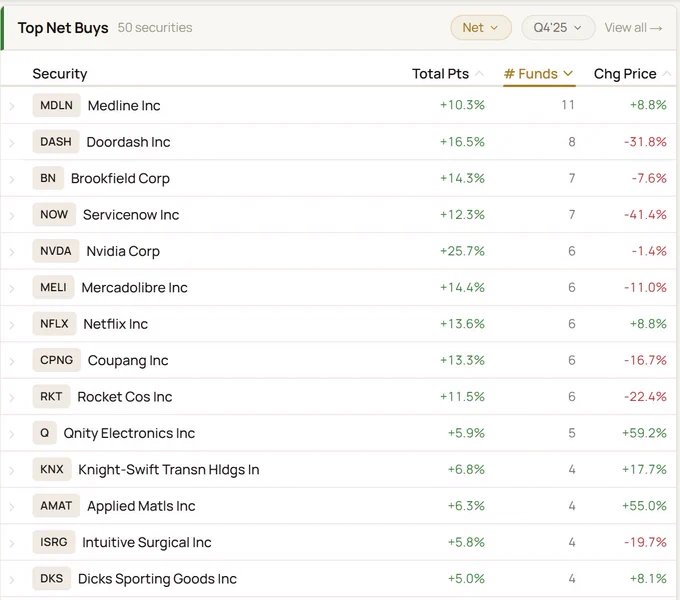Click Doordash's +16.5% Total Pts value
Screen dimensions: 680x600
tap(462, 142)
